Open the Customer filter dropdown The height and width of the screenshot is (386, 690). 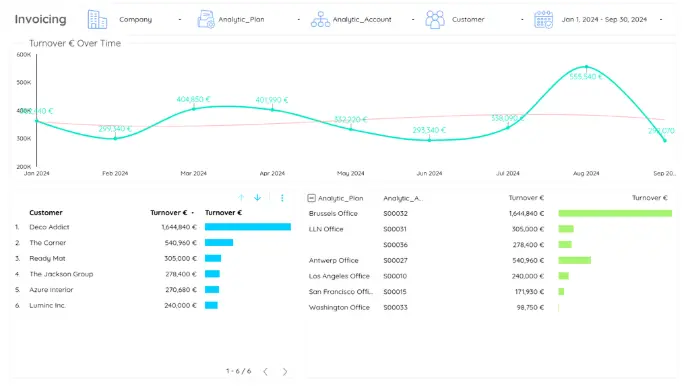point(488,19)
